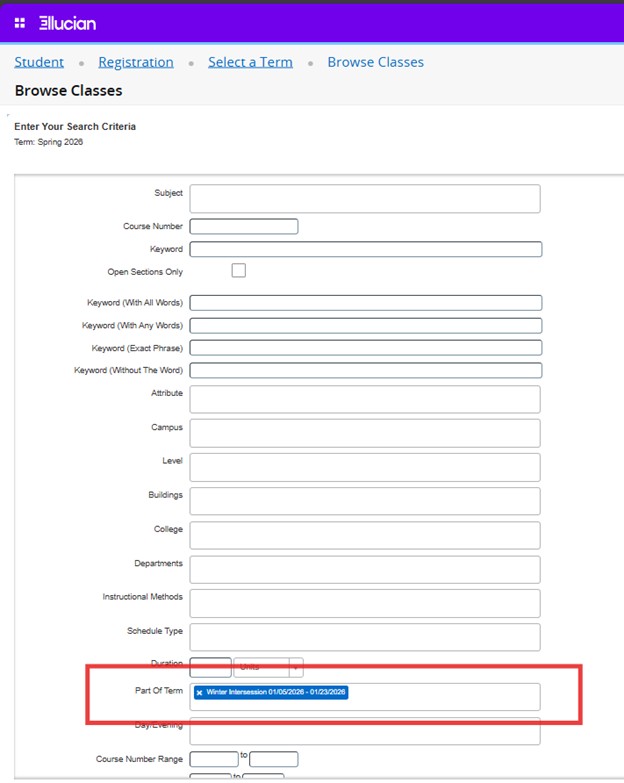Screen dimensions: 624x783
Task: Navigate to Registration breadcrumb link
Action: click(x=135, y=62)
